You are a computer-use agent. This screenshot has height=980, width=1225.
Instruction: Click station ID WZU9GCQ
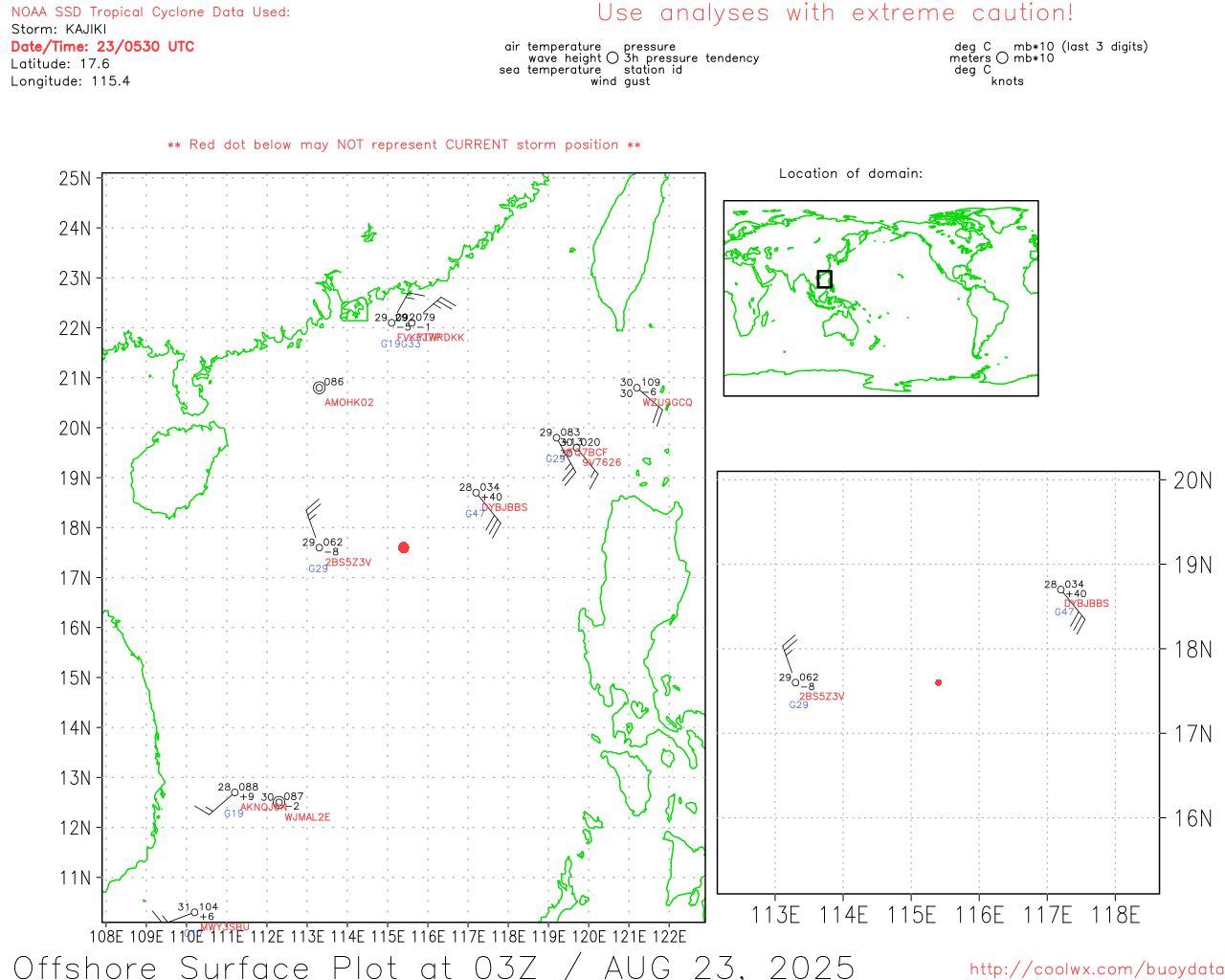[667, 403]
